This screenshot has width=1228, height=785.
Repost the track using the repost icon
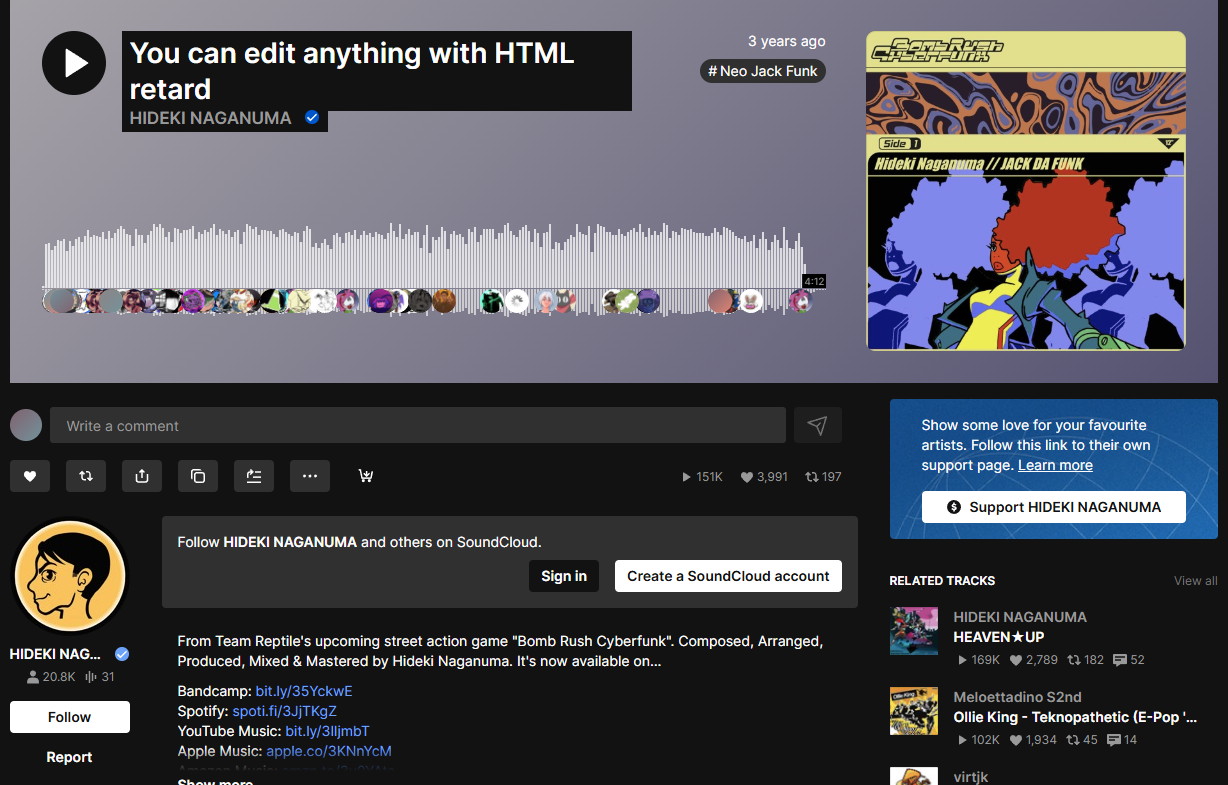(x=86, y=476)
